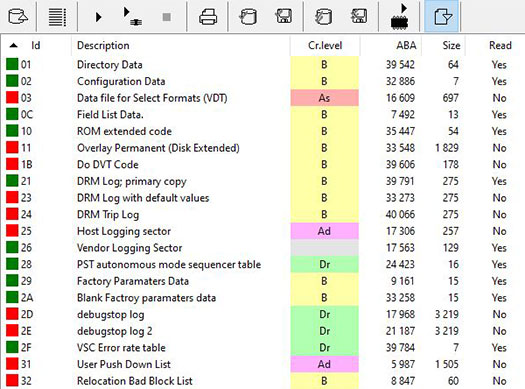This screenshot has height=389, width=525.
Task: Select the ROM extended code module
Action: click(x=124, y=131)
